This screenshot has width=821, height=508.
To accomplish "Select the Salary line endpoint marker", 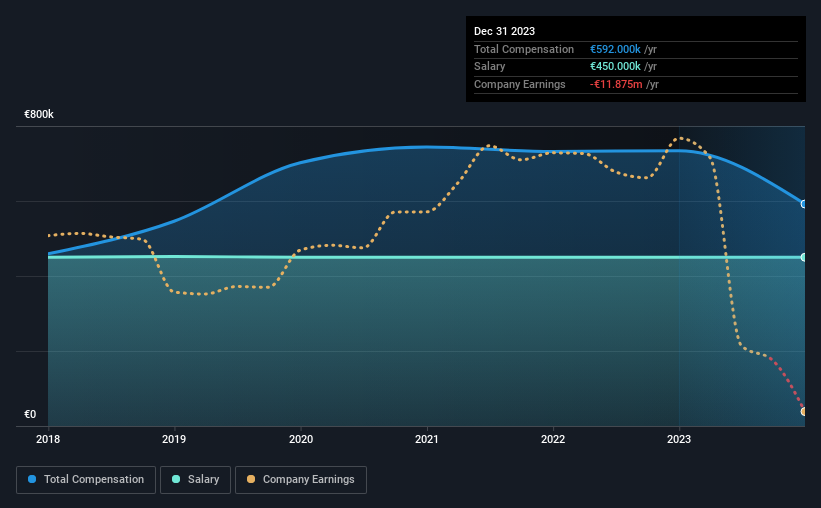I will pos(804,257).
